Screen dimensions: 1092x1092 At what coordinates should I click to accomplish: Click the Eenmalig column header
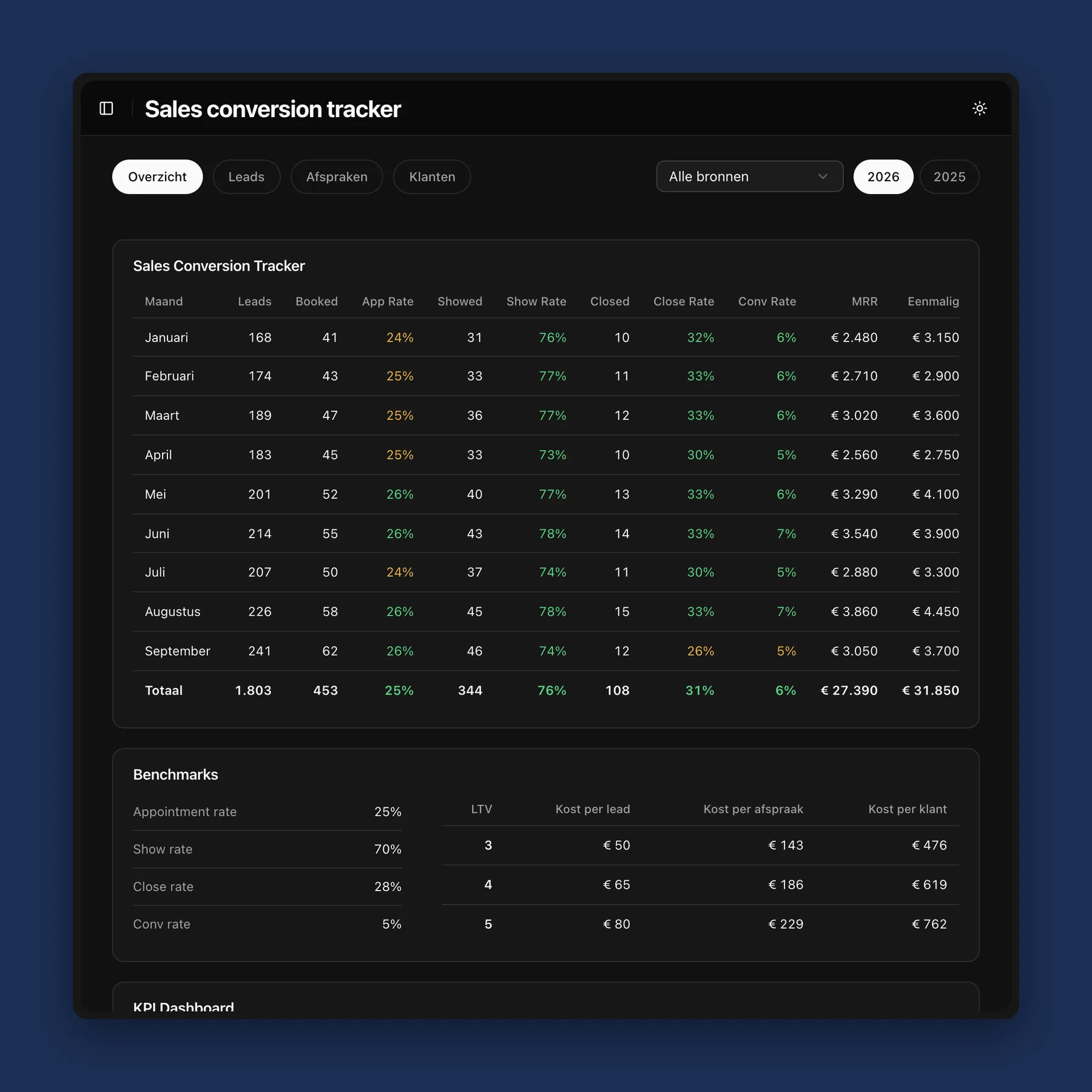point(933,302)
